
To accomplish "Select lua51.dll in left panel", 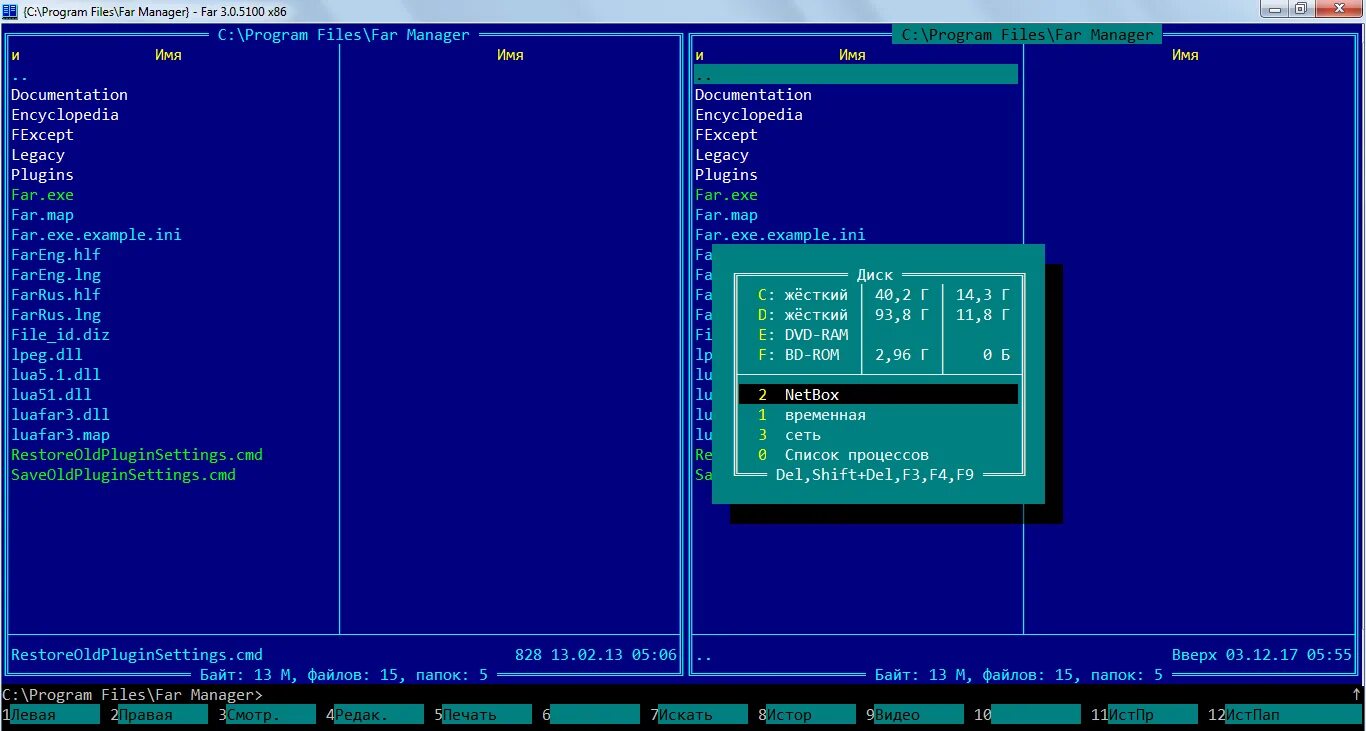I will click(51, 395).
